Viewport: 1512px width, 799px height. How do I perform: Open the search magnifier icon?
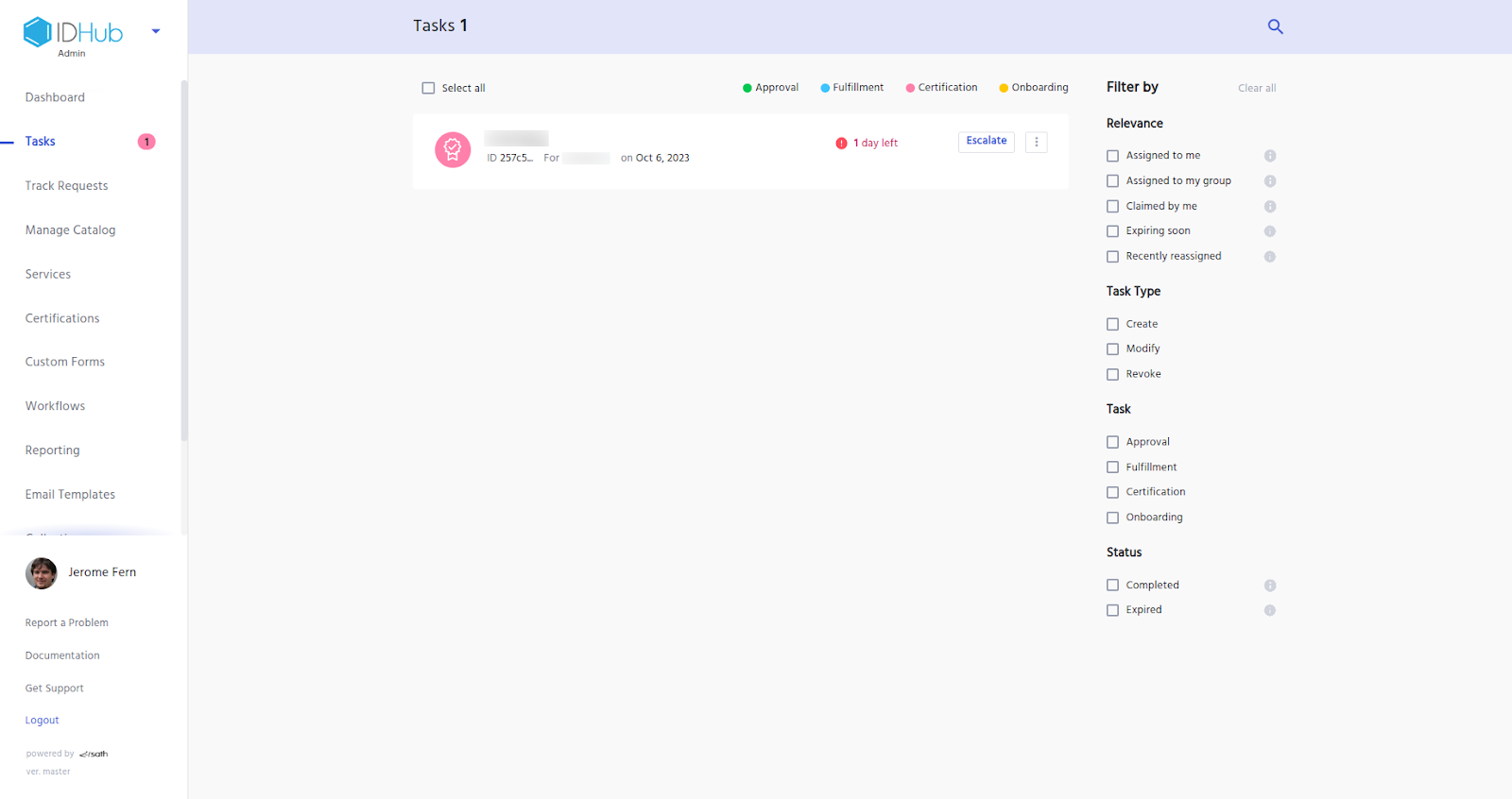point(1275,26)
